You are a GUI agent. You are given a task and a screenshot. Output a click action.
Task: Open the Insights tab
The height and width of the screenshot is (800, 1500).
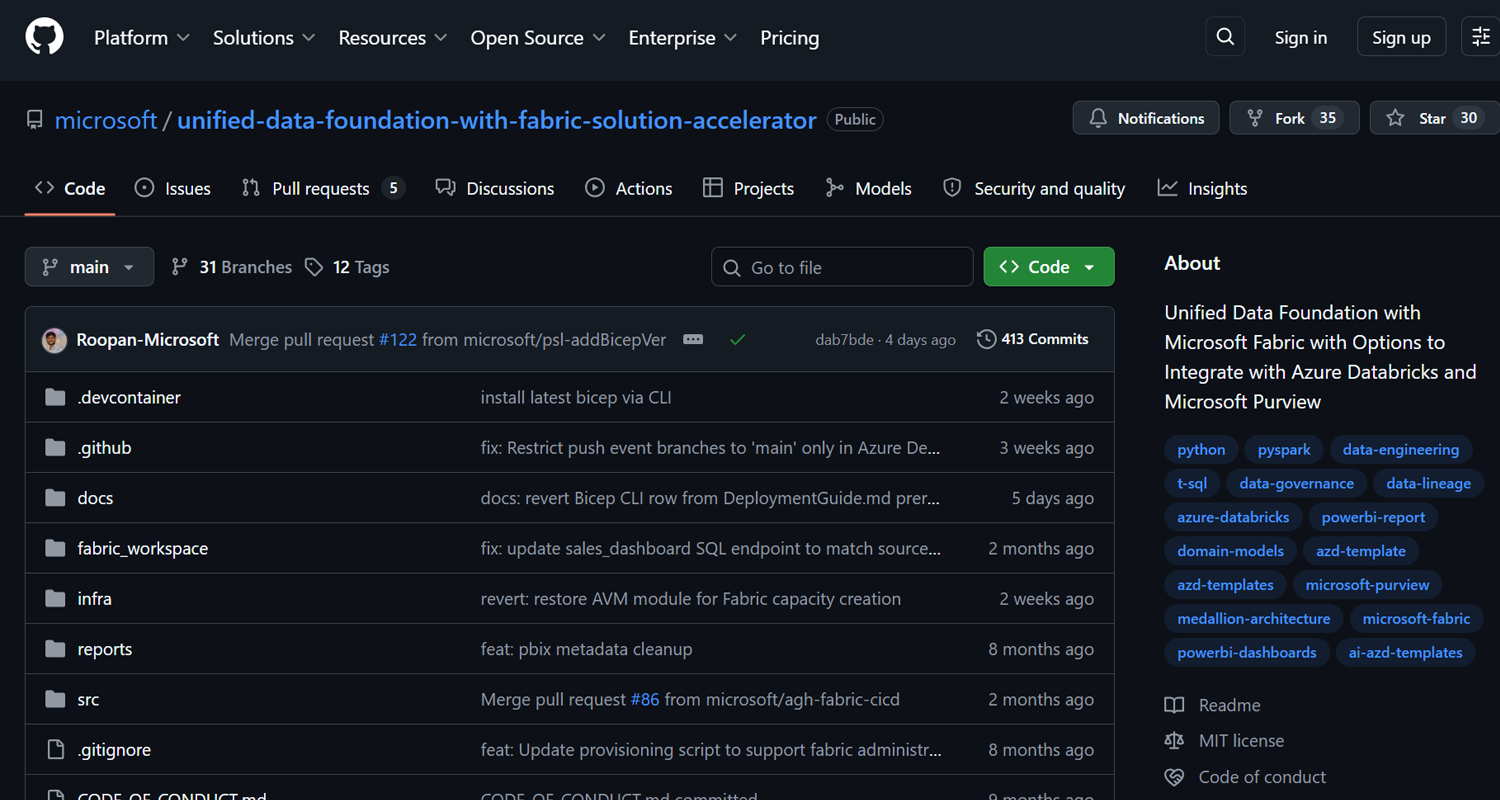click(1202, 188)
